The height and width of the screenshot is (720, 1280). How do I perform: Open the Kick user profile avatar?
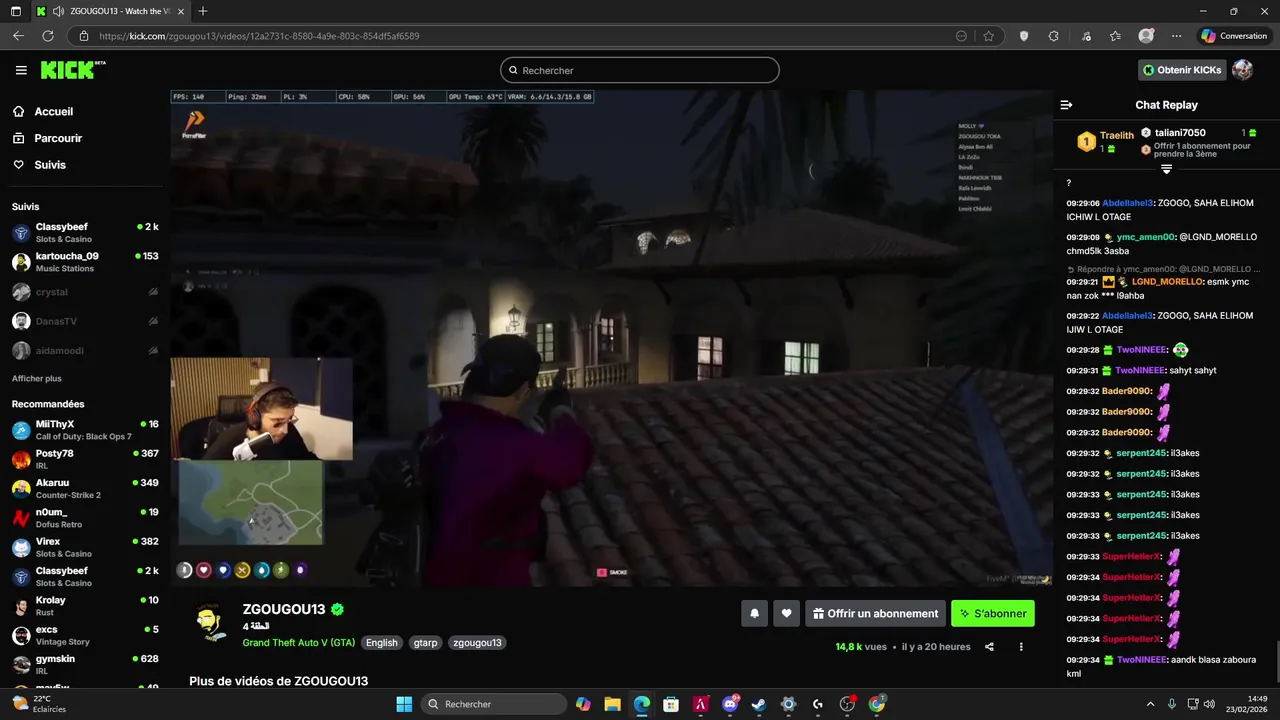(x=1242, y=70)
